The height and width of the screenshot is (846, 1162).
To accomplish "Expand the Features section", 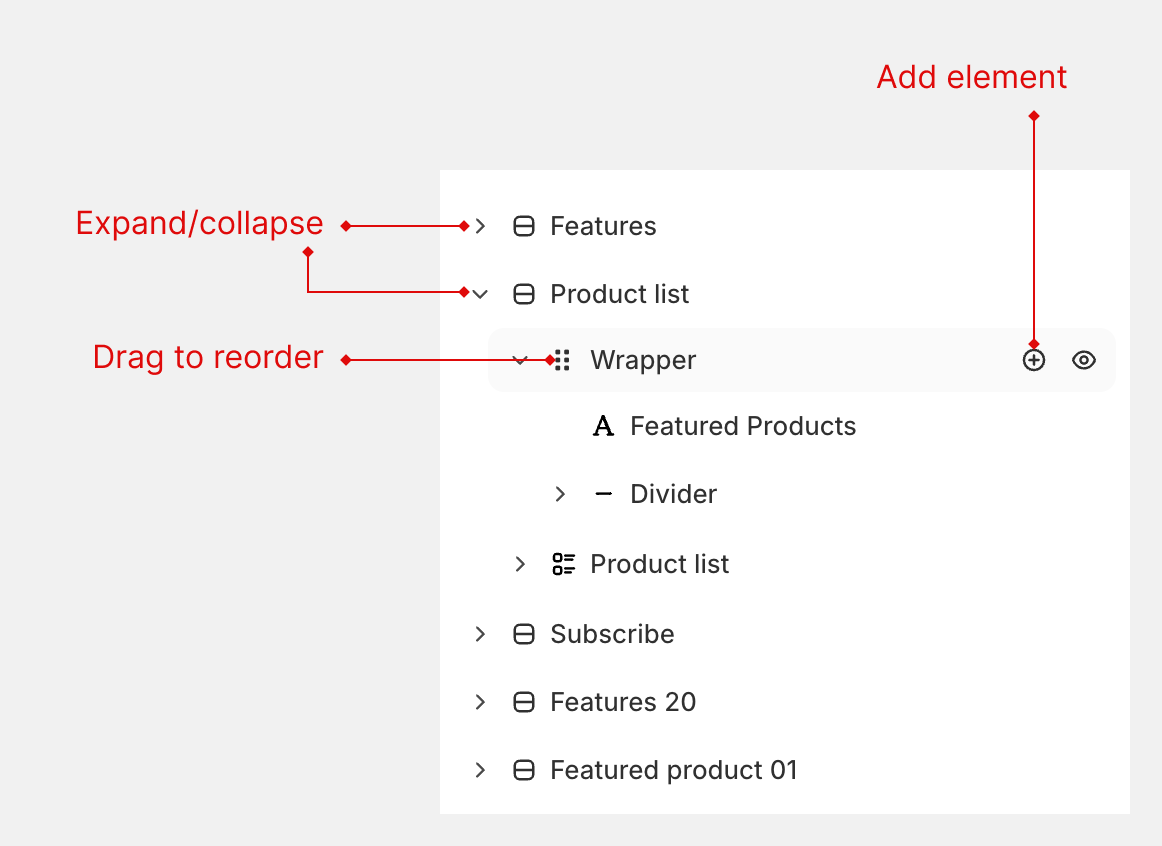I will (x=481, y=227).
